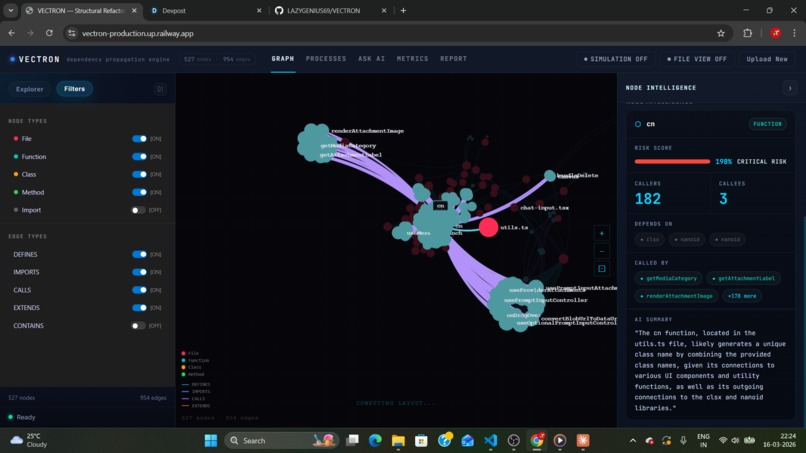The height and width of the screenshot is (453, 806).
Task: Reload the page
Action: pos(49,33)
